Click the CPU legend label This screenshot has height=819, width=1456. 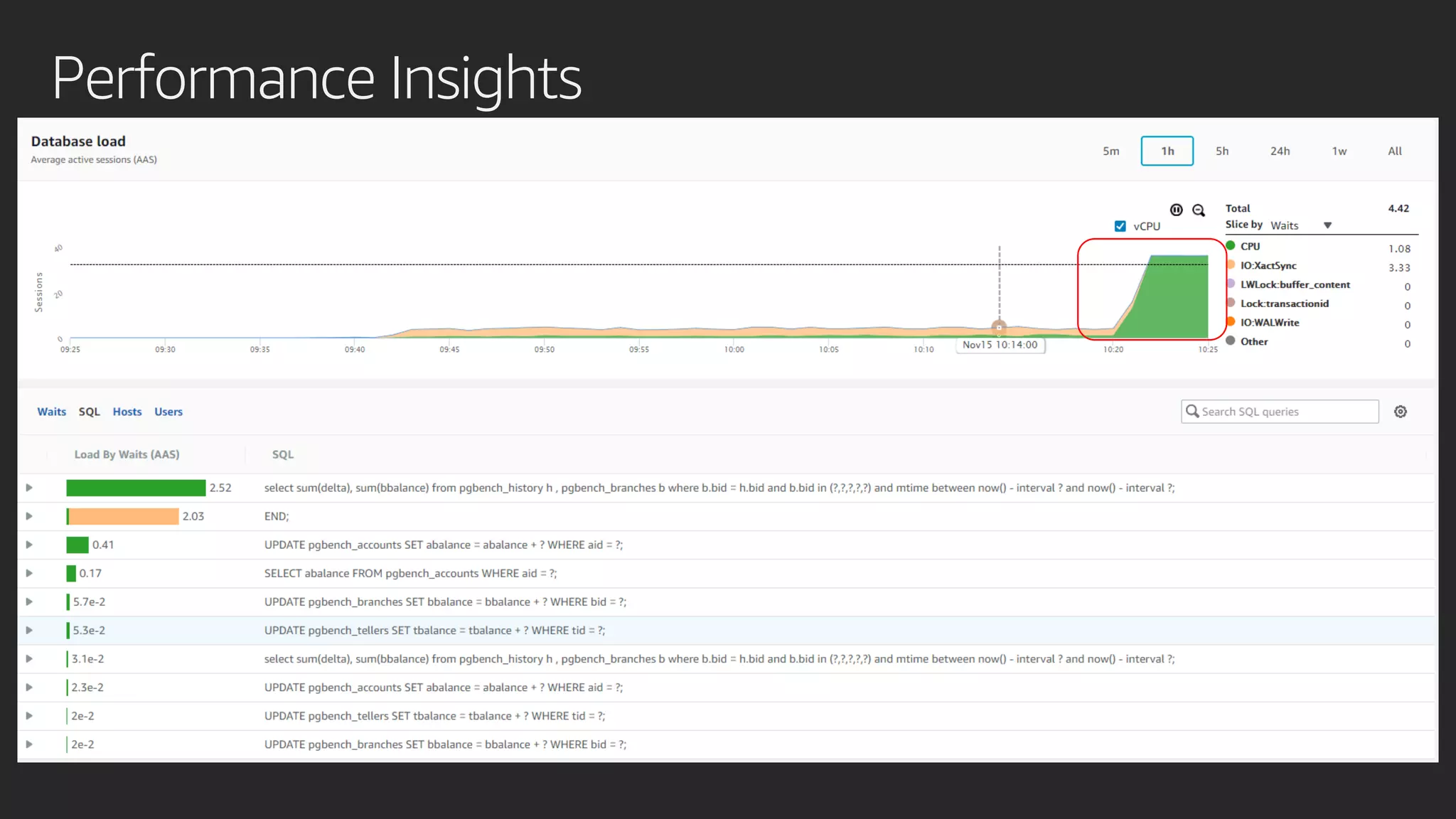[1250, 246]
